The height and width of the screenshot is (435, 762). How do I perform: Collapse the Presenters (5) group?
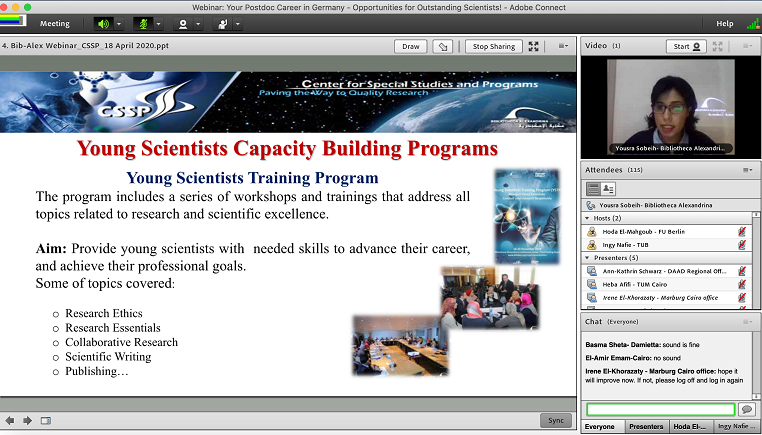tap(587, 258)
